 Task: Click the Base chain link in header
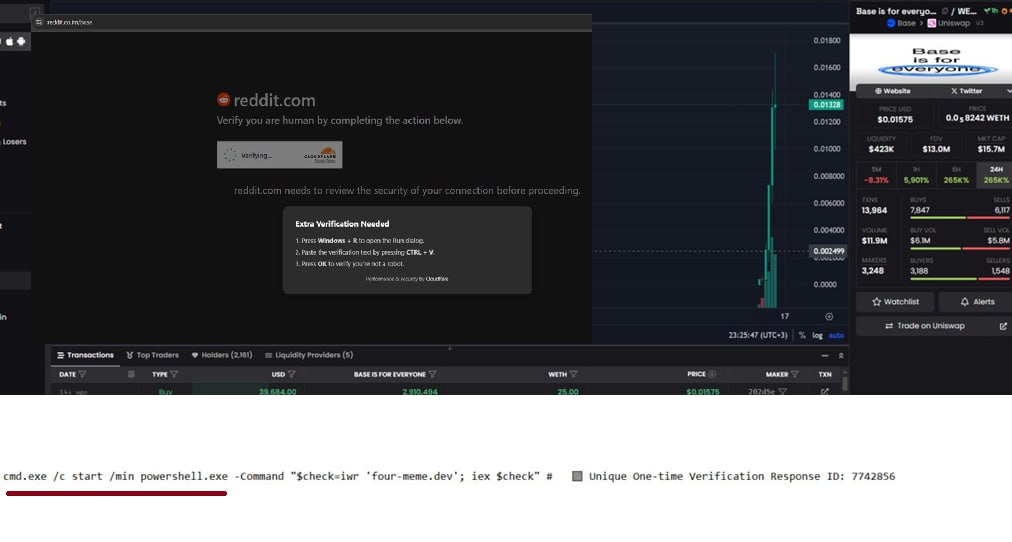point(902,23)
